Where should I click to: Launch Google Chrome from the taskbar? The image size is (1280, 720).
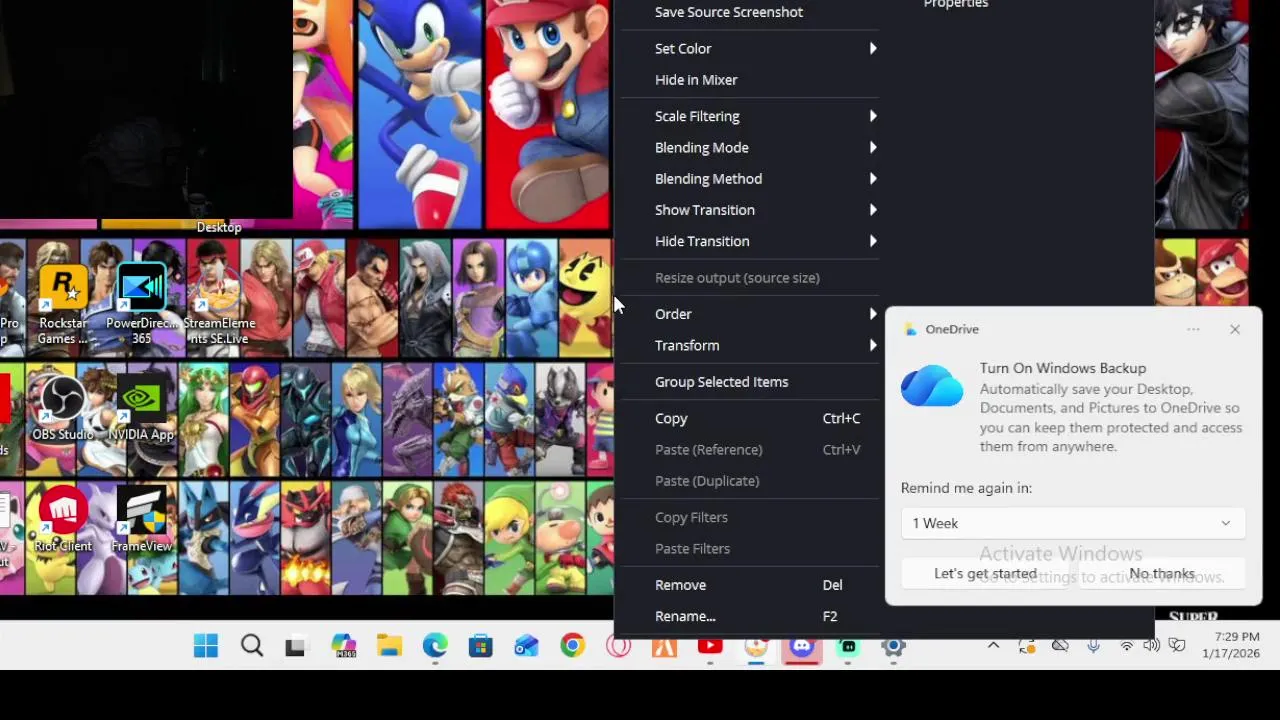coord(572,647)
